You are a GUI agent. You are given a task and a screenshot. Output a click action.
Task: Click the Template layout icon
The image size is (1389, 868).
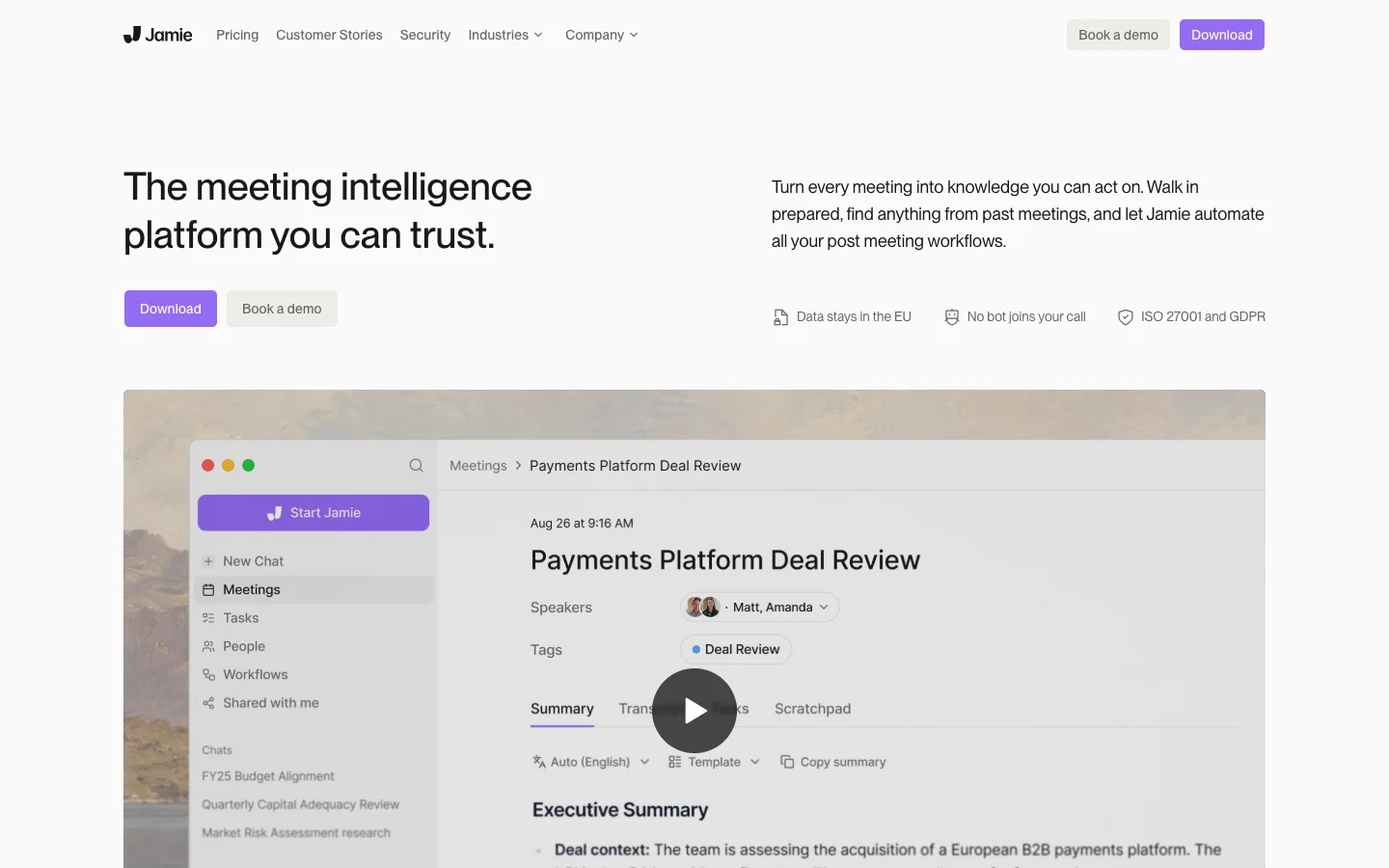pyautogui.click(x=675, y=762)
